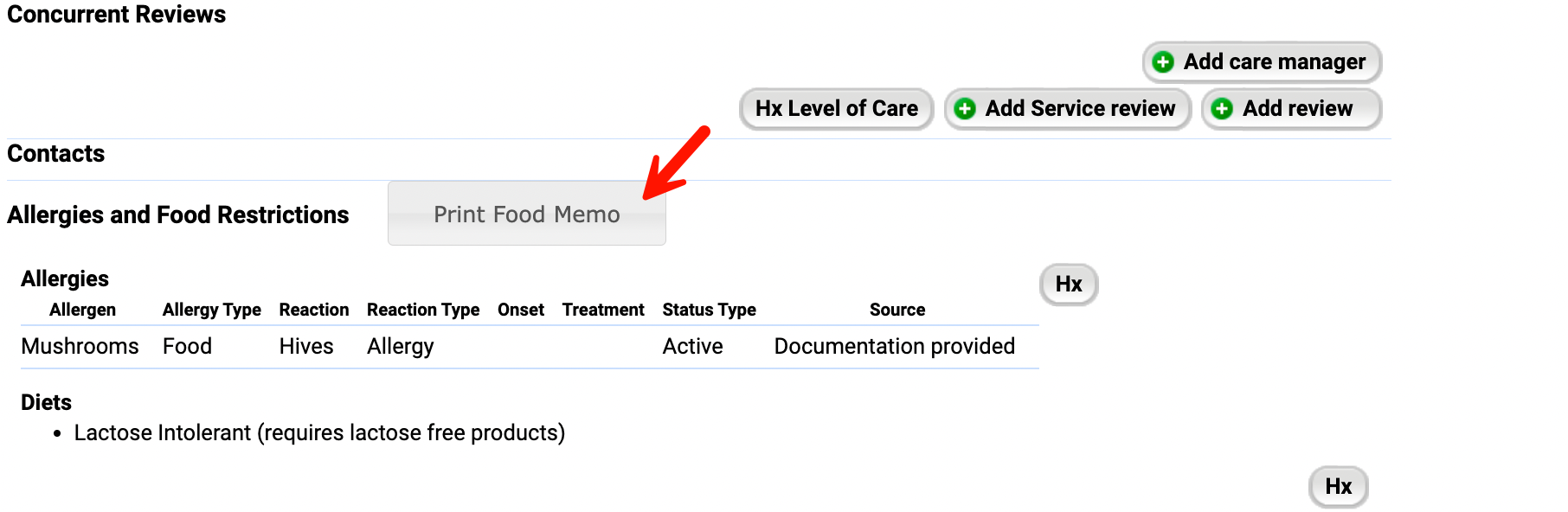Screen dimensions: 1568x512
Task: Click the Add Service review button label
Action: 1081,109
